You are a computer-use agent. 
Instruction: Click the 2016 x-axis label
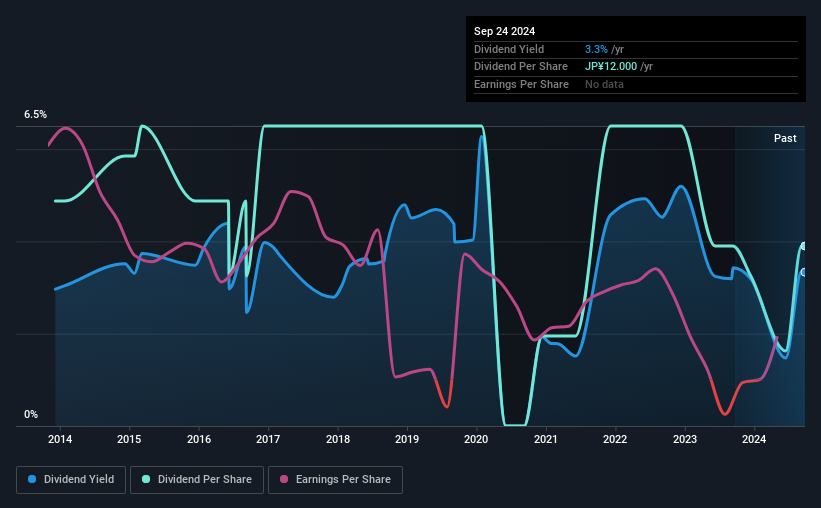tap(199, 439)
